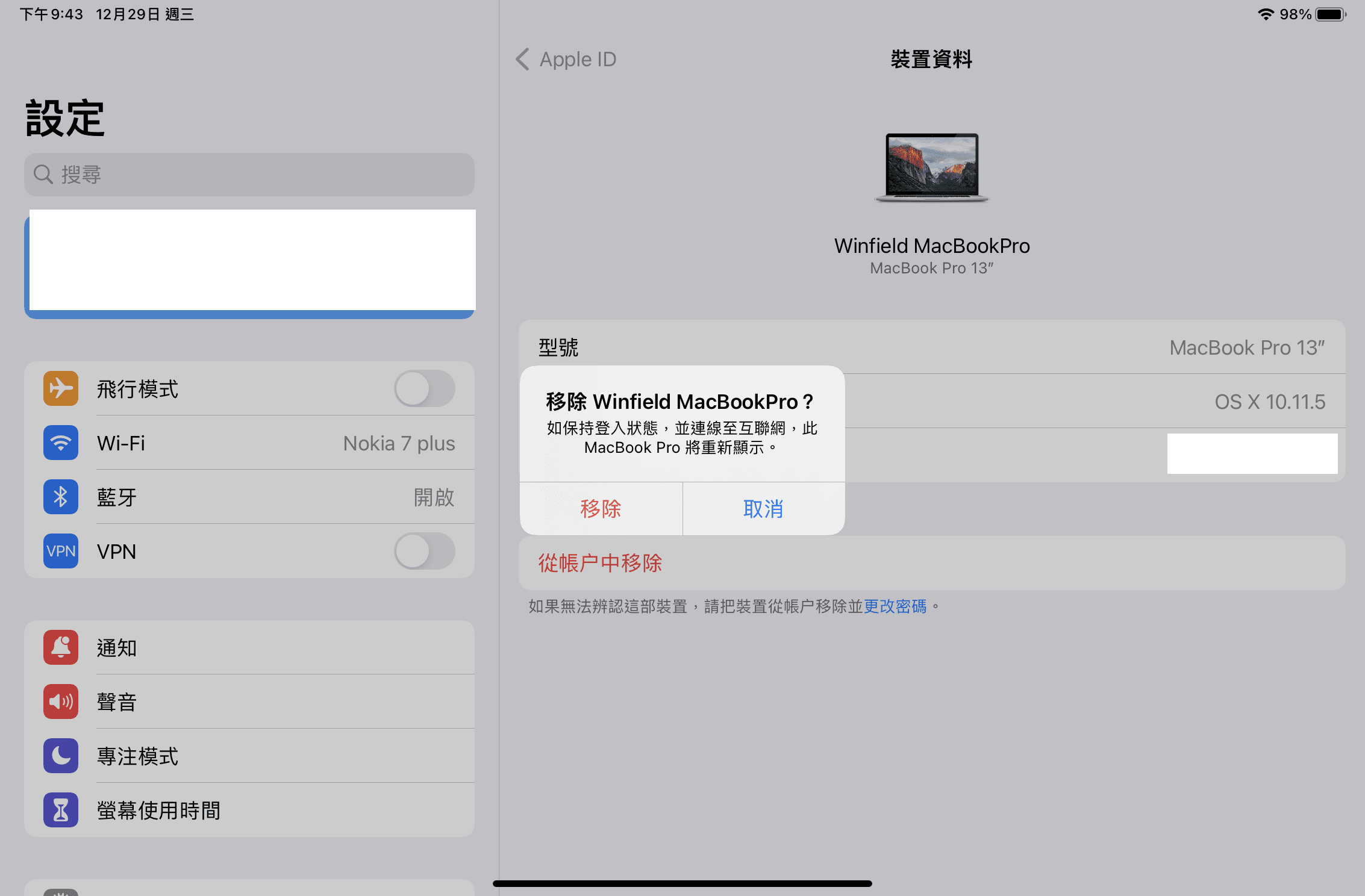The height and width of the screenshot is (896, 1365).
Task: Tap the Wi-Fi status icon in status bar
Action: [x=1266, y=14]
